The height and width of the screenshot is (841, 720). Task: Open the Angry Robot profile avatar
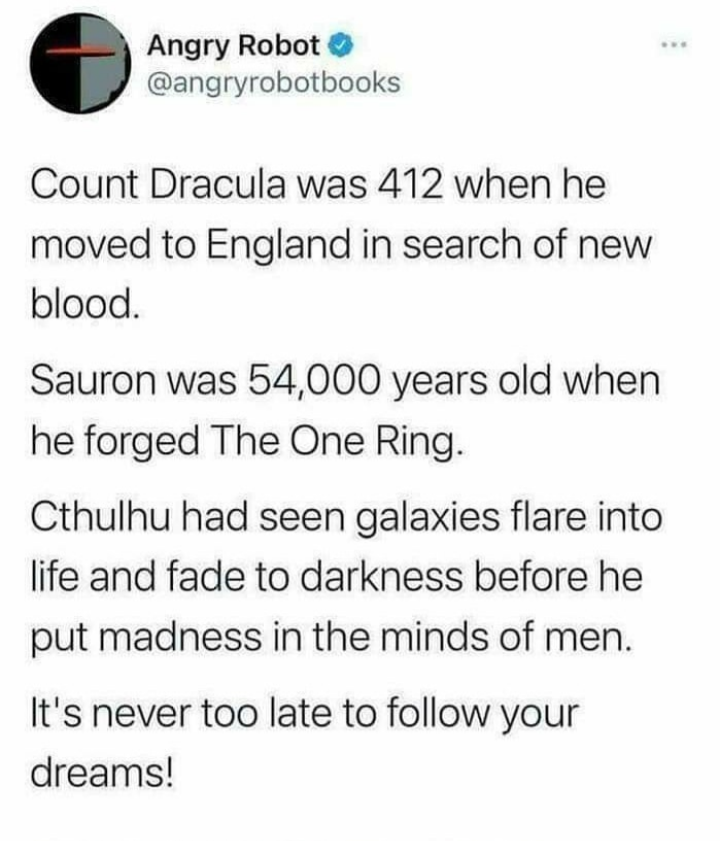pos(80,63)
